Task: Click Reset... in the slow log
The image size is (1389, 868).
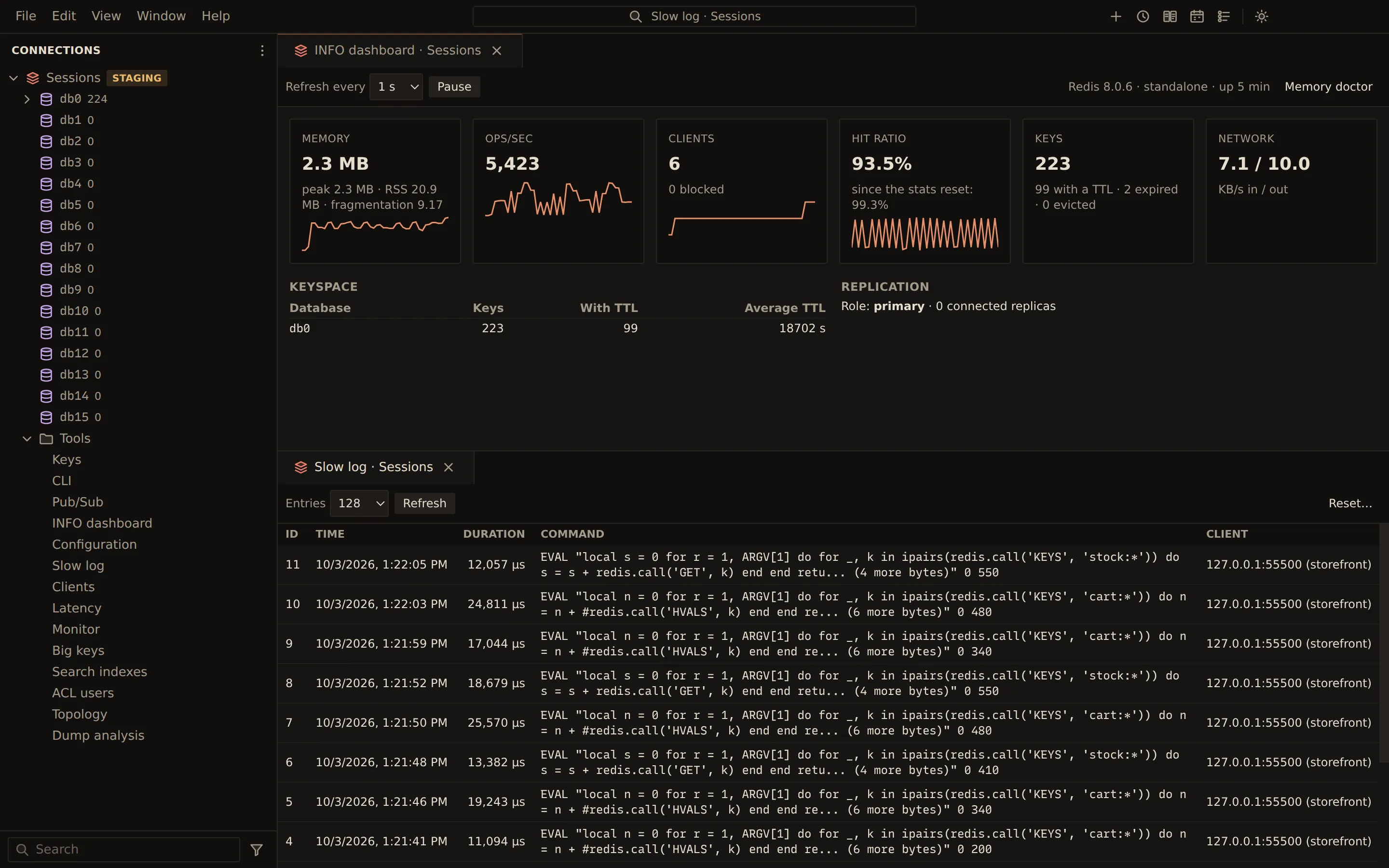Action: click(x=1350, y=503)
